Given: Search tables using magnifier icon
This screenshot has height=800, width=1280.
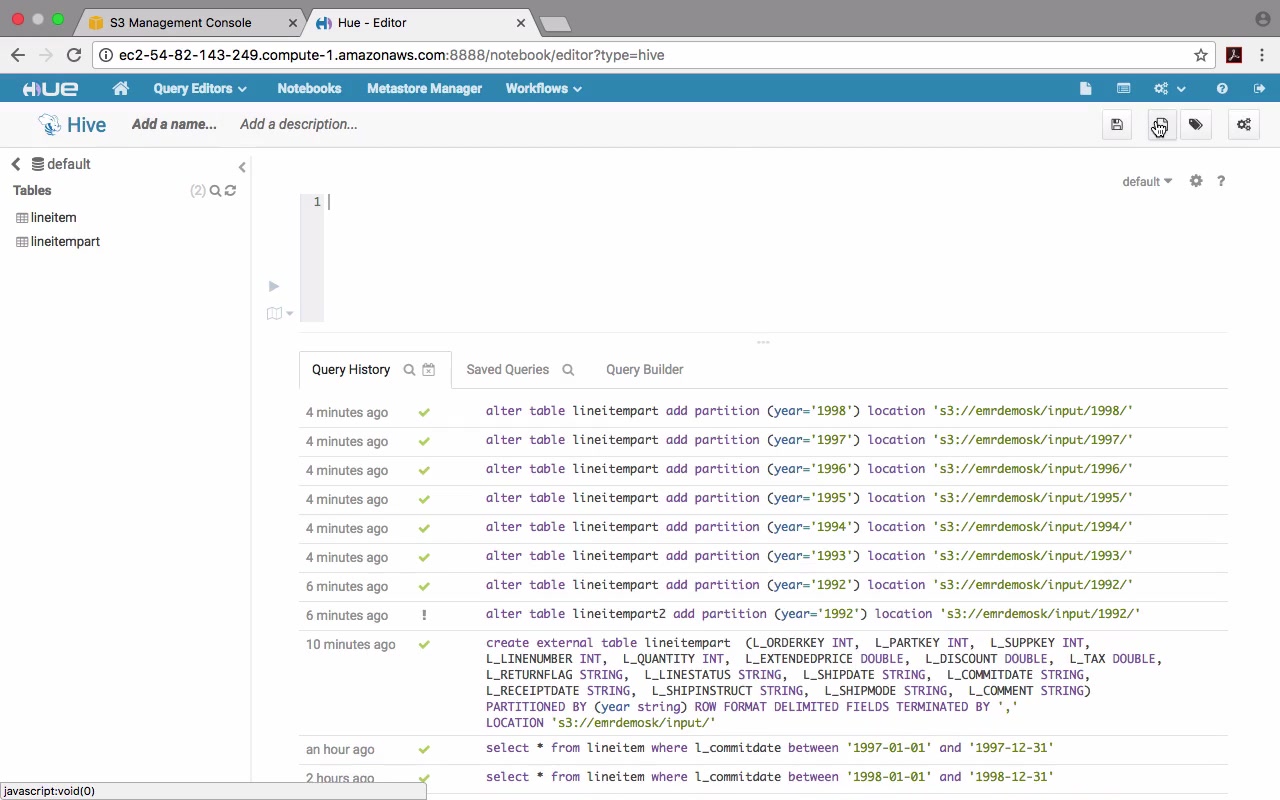Looking at the screenshot, I should [x=215, y=190].
